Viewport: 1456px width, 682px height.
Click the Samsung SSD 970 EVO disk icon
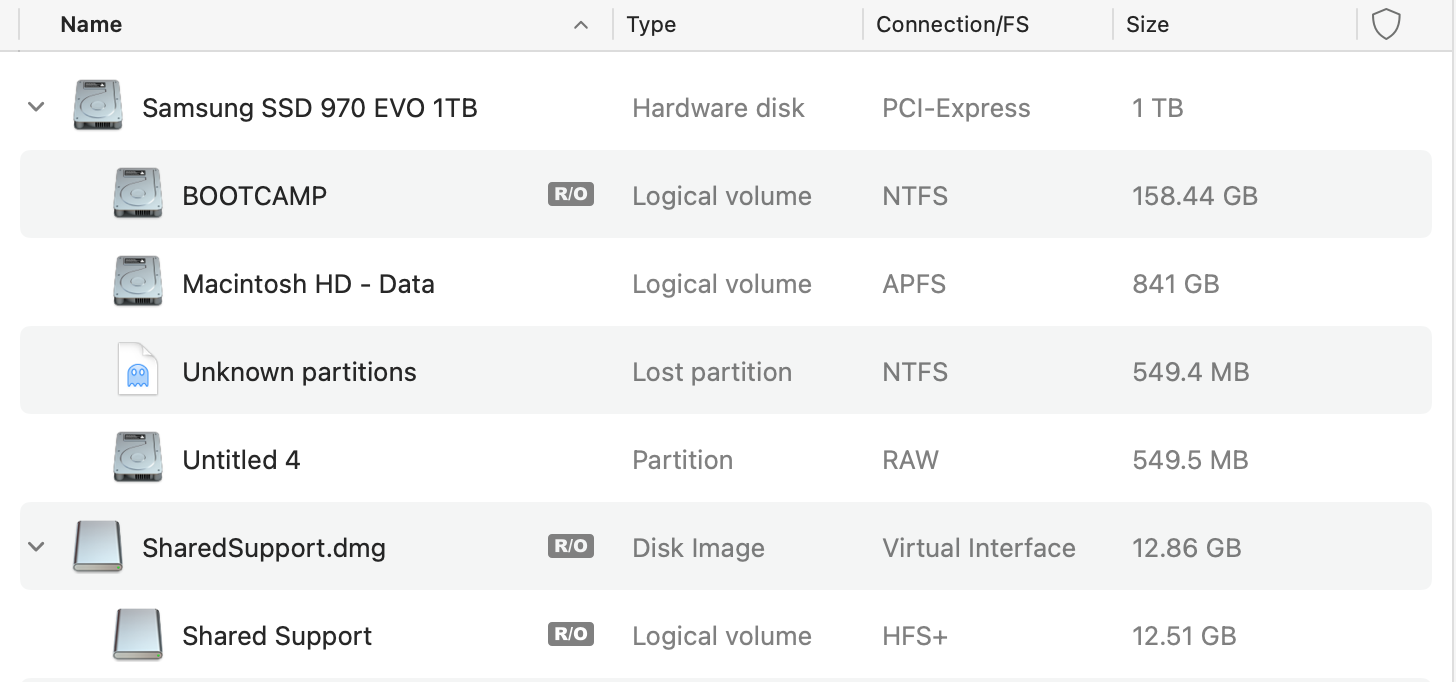pyautogui.click(x=98, y=106)
